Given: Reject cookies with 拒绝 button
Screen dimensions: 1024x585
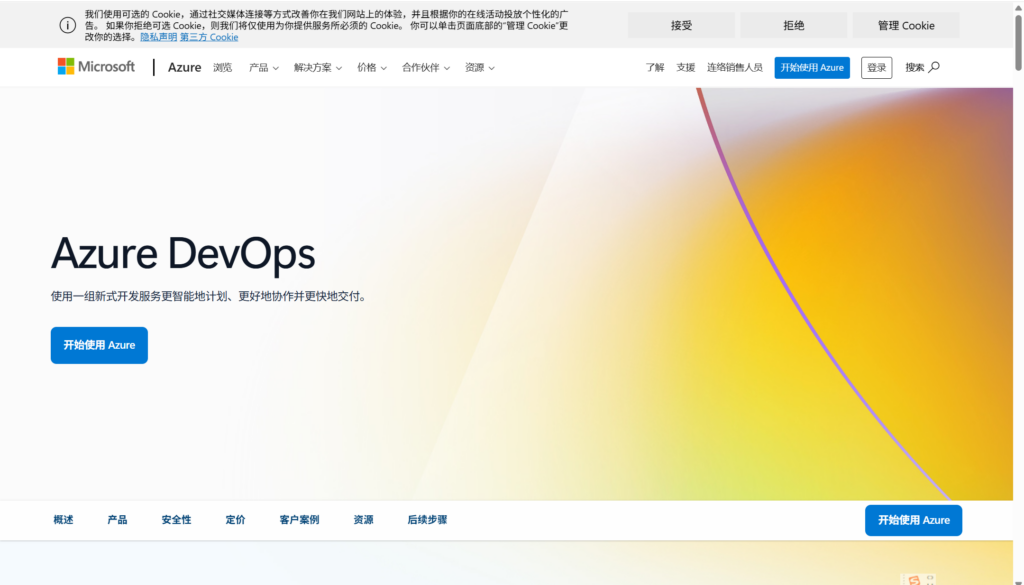Looking at the screenshot, I should point(793,25).
